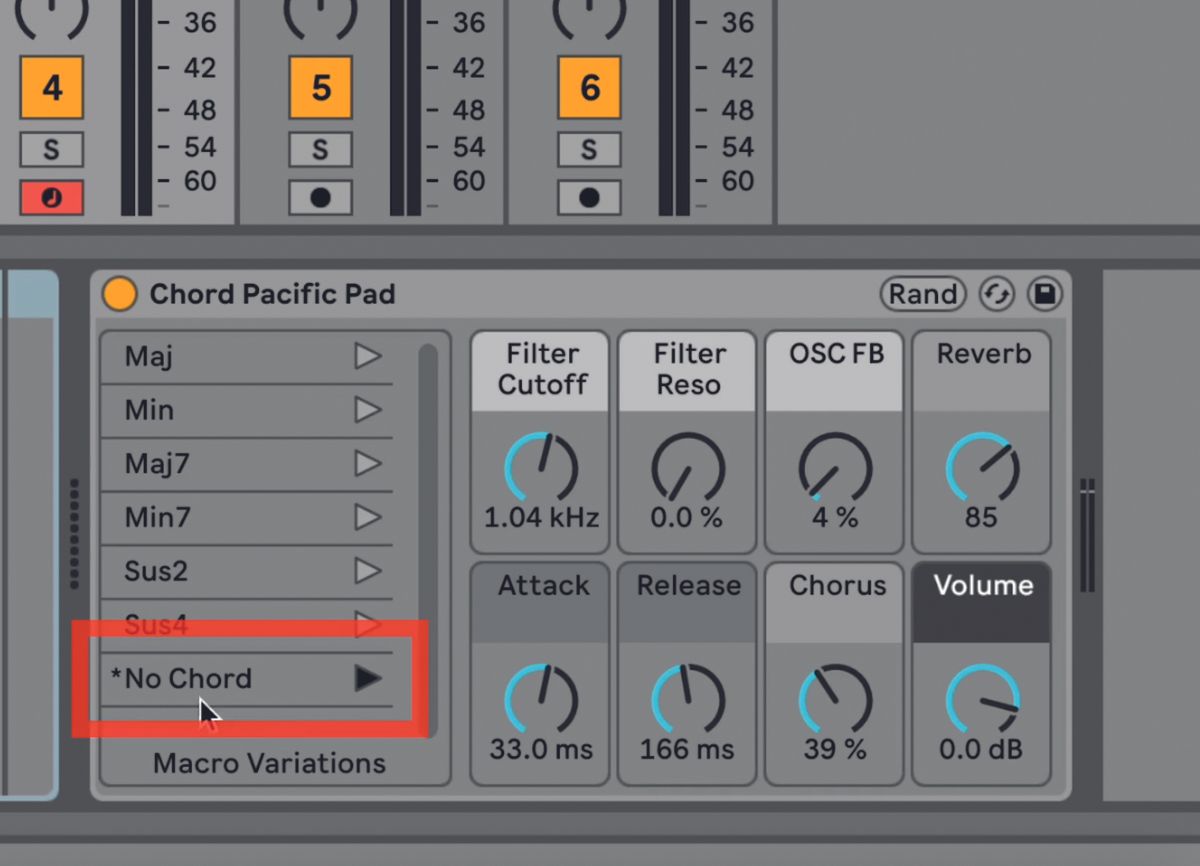Arm track 6 for recording
This screenshot has width=1200, height=866.
[x=589, y=198]
